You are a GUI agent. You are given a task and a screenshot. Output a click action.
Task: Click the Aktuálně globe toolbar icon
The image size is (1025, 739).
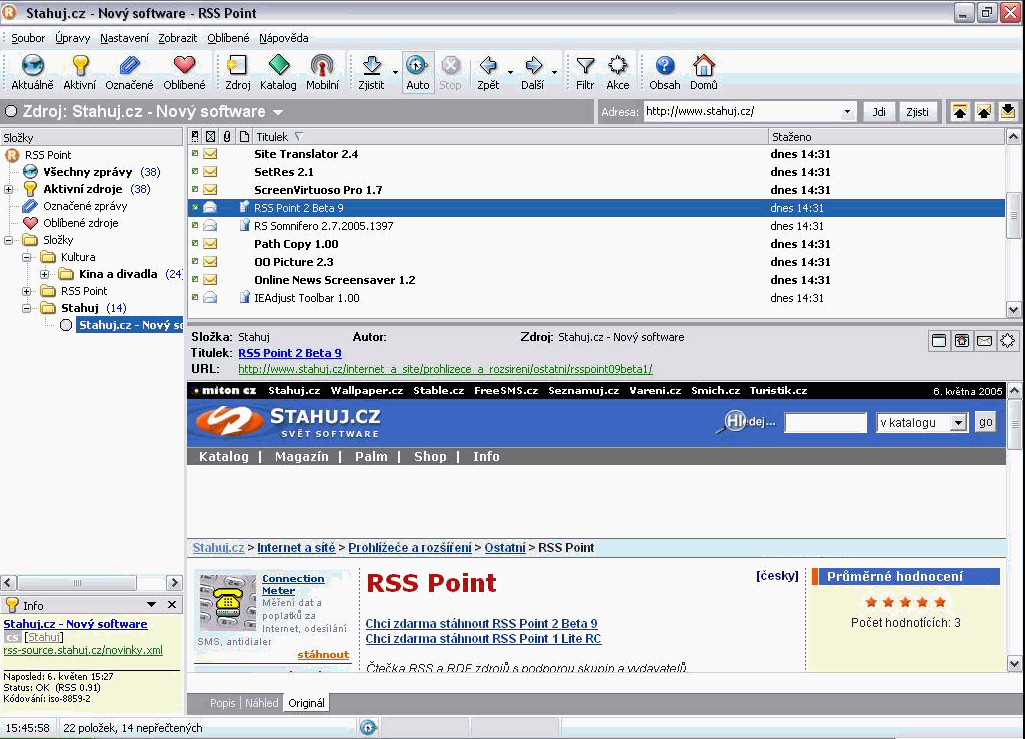[x=32, y=65]
